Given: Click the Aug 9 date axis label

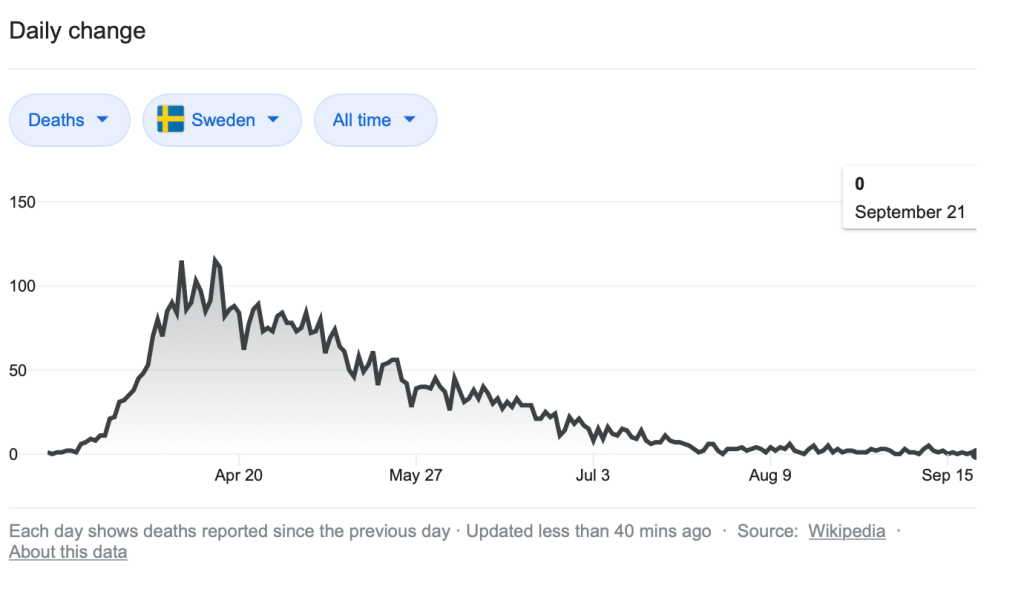Looking at the screenshot, I should pos(770,475).
